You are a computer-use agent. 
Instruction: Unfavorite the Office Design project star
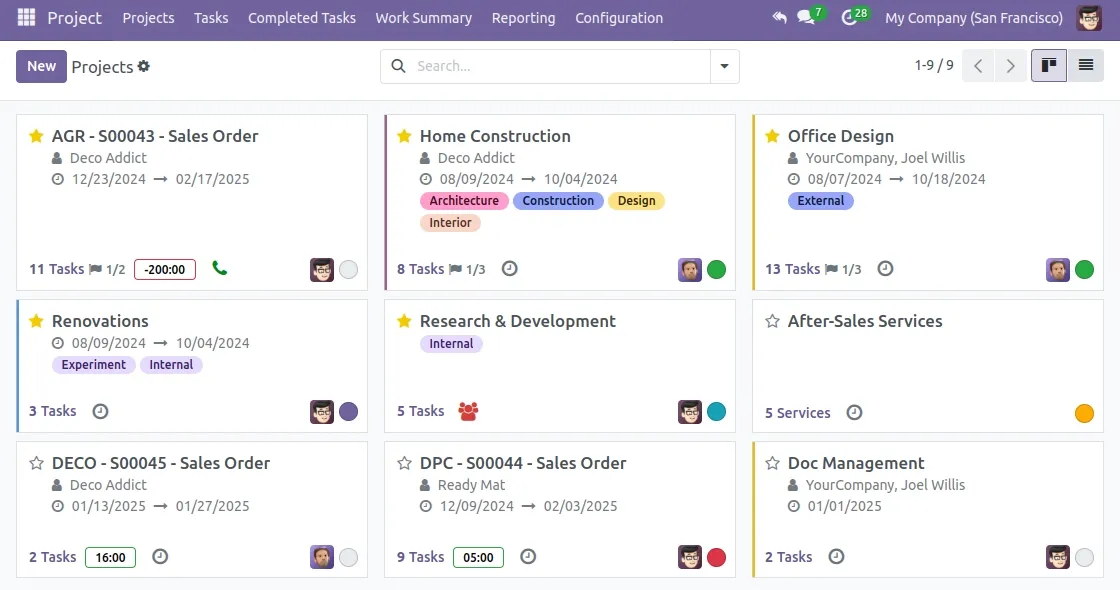(x=772, y=136)
